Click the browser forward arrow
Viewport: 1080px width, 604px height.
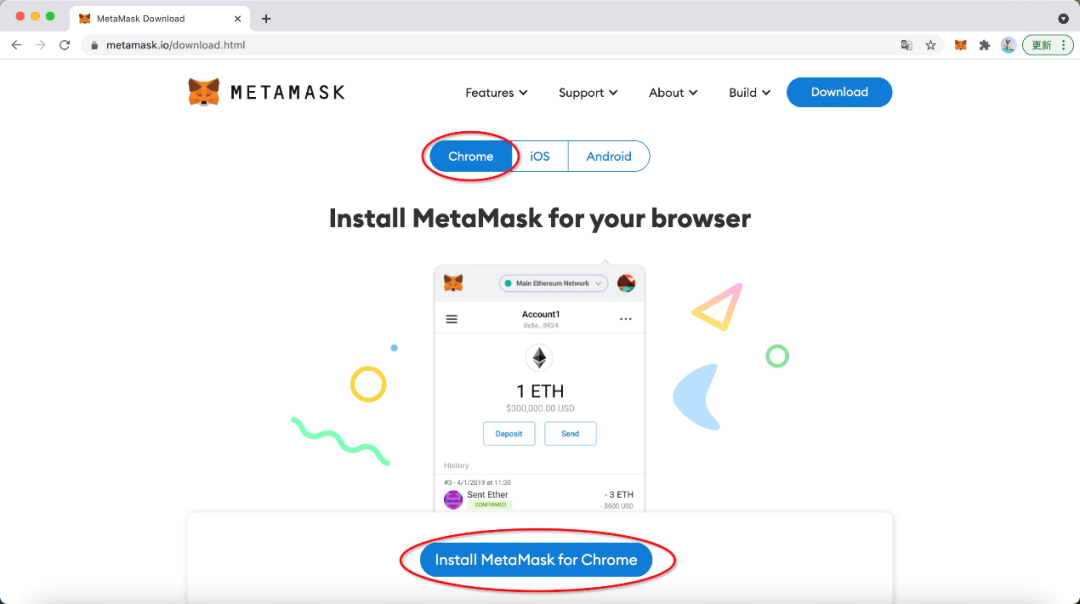pyautogui.click(x=41, y=45)
